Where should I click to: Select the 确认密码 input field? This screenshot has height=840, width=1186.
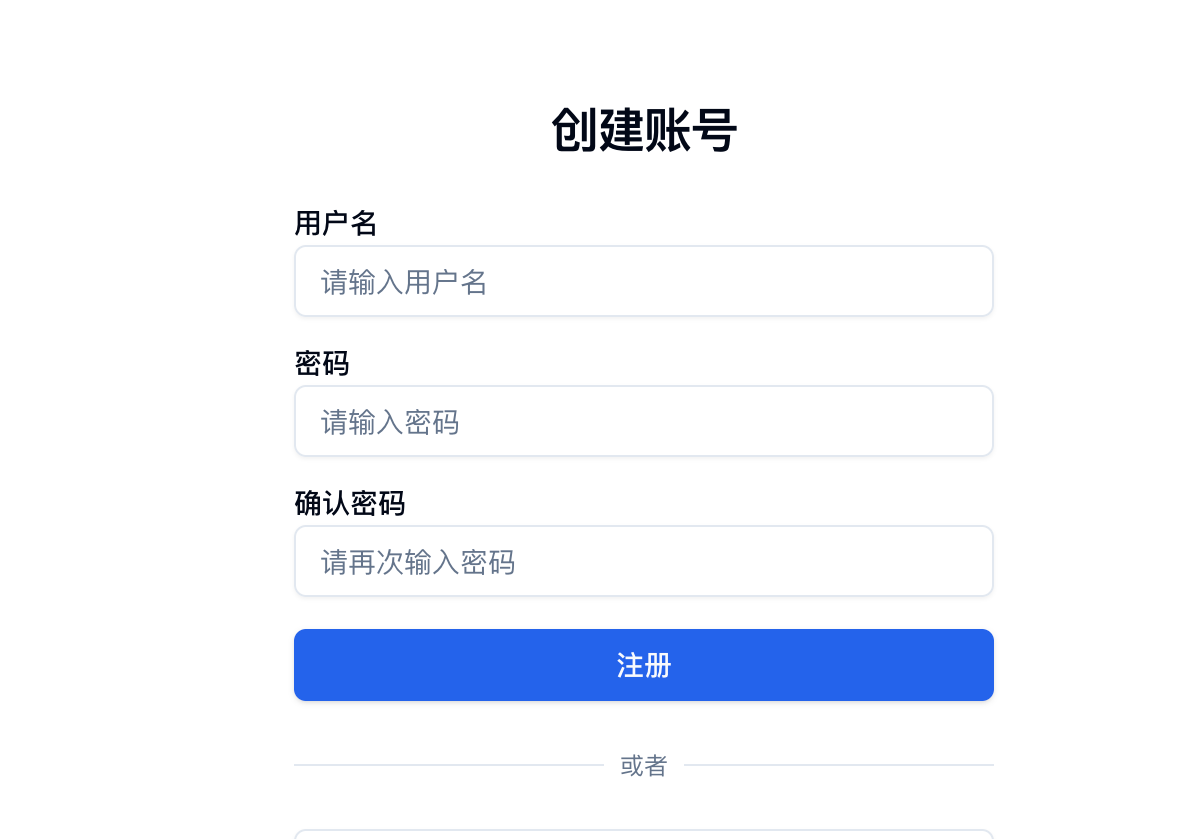644,561
